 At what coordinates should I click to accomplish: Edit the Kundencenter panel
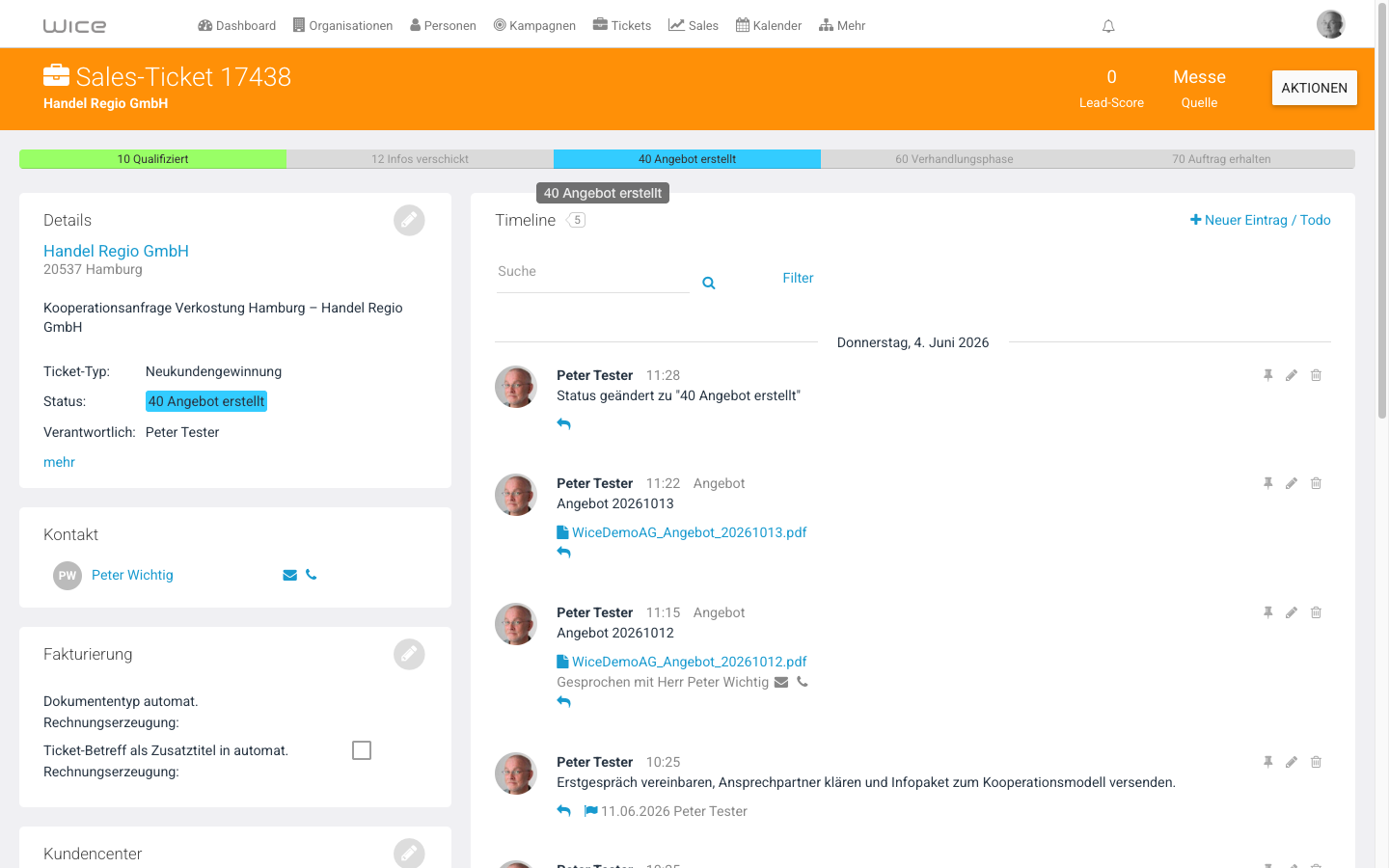pos(409,854)
